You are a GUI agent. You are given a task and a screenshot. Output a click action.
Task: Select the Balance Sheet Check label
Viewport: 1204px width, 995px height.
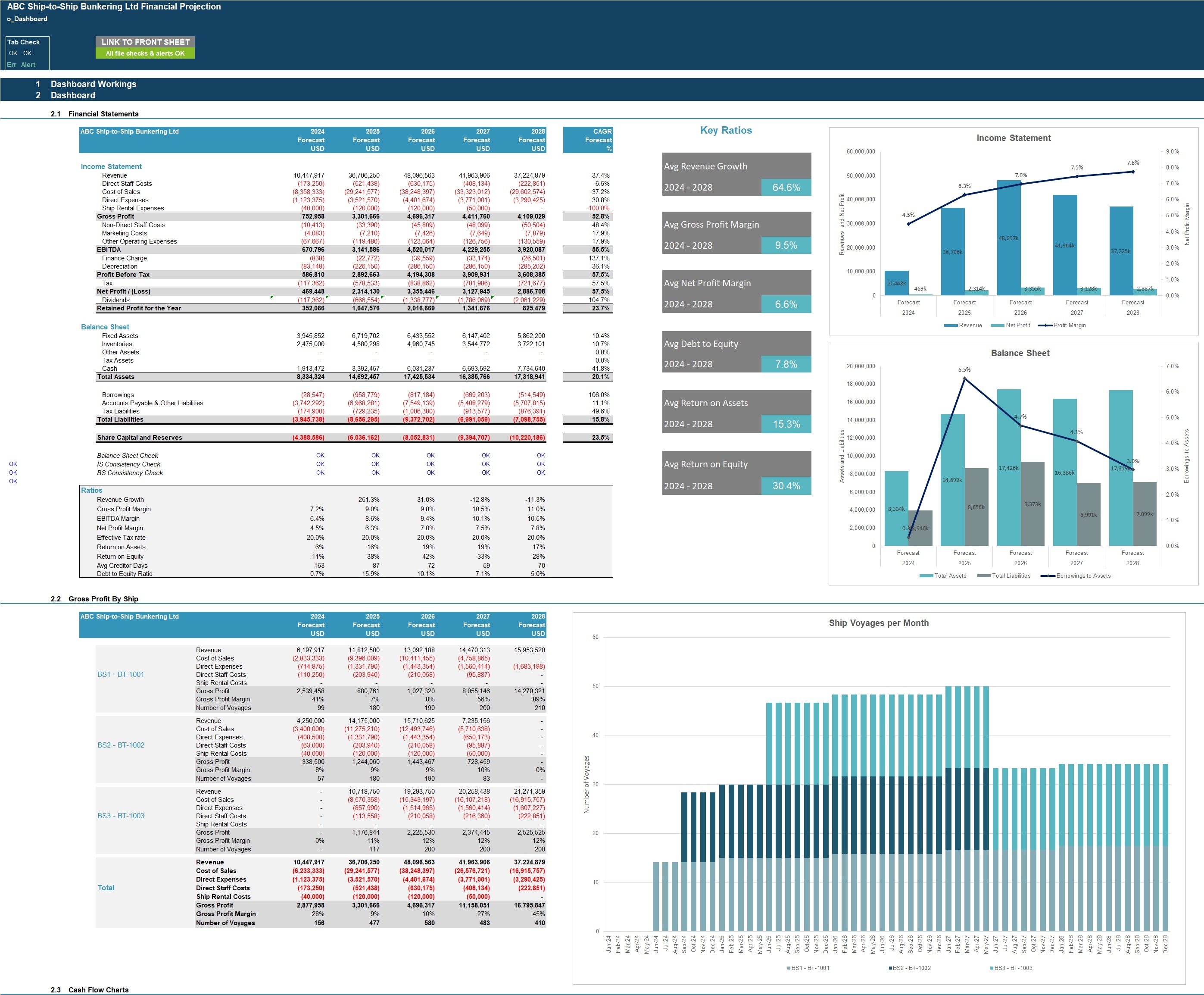[x=127, y=456]
